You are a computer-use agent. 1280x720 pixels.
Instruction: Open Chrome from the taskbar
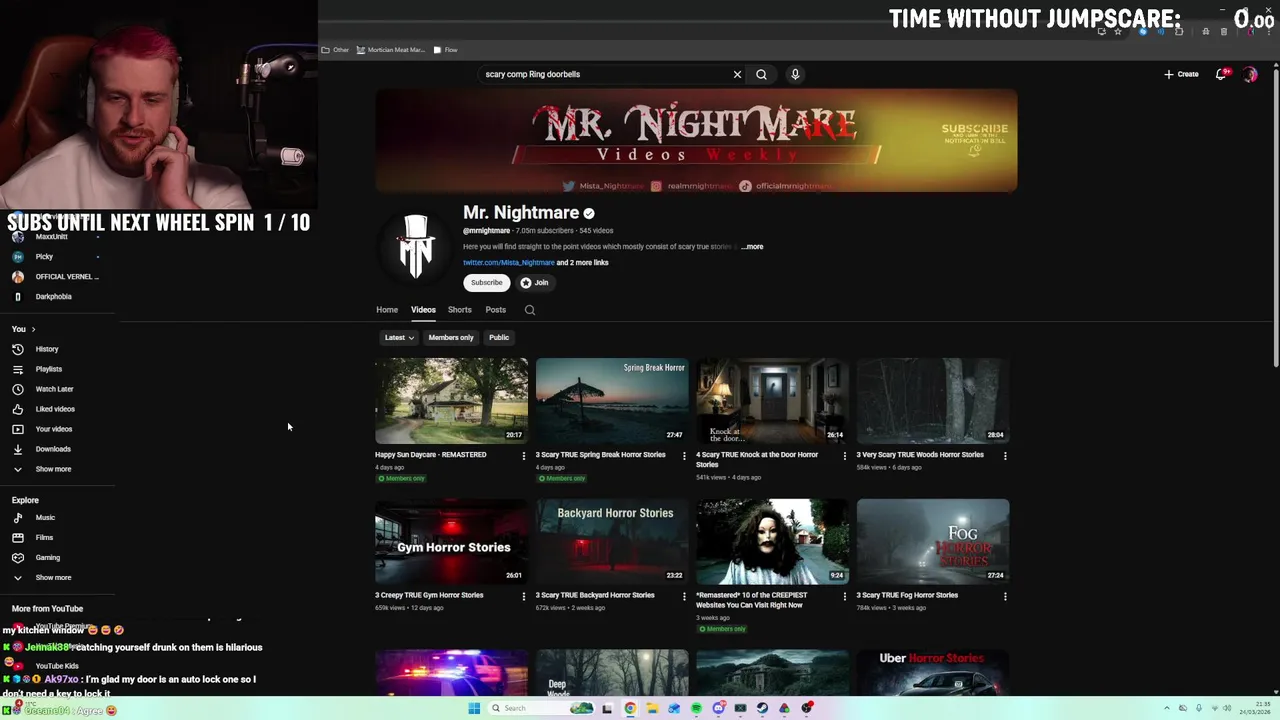[x=630, y=708]
